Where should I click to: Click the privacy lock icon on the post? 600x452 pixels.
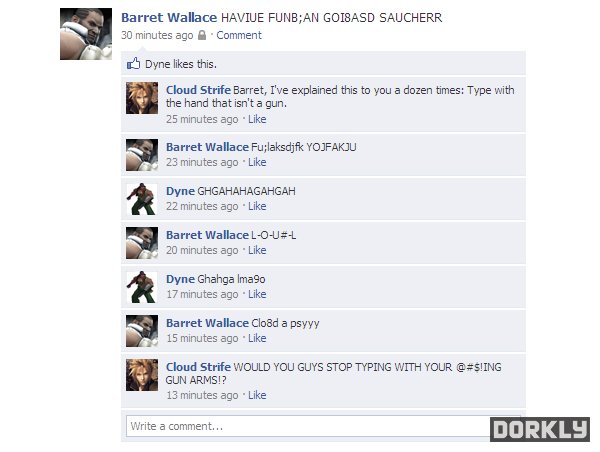[x=202, y=35]
